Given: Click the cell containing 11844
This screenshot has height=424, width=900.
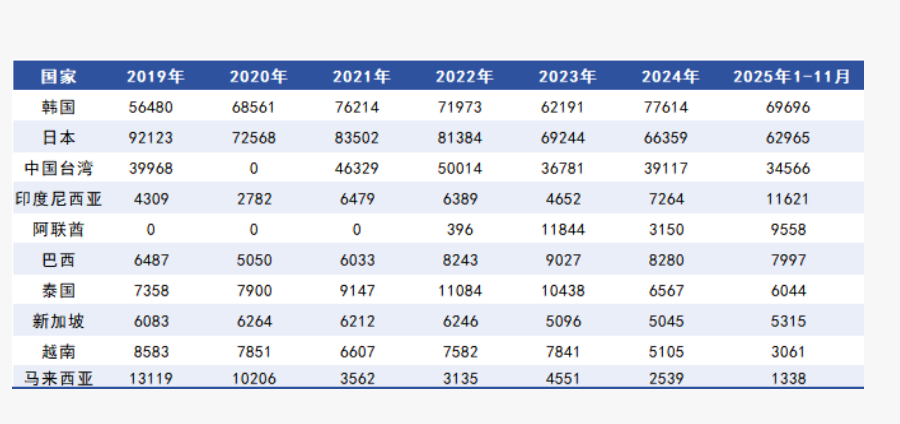Looking at the screenshot, I should click(561, 229).
